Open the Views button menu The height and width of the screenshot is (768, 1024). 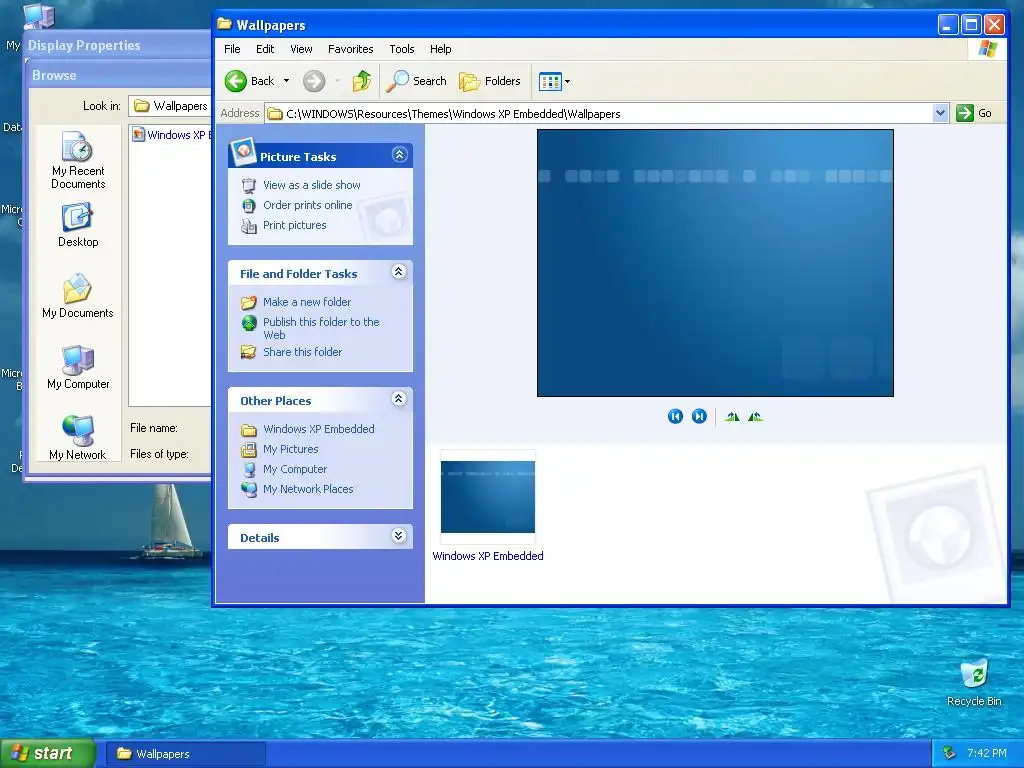click(x=554, y=82)
